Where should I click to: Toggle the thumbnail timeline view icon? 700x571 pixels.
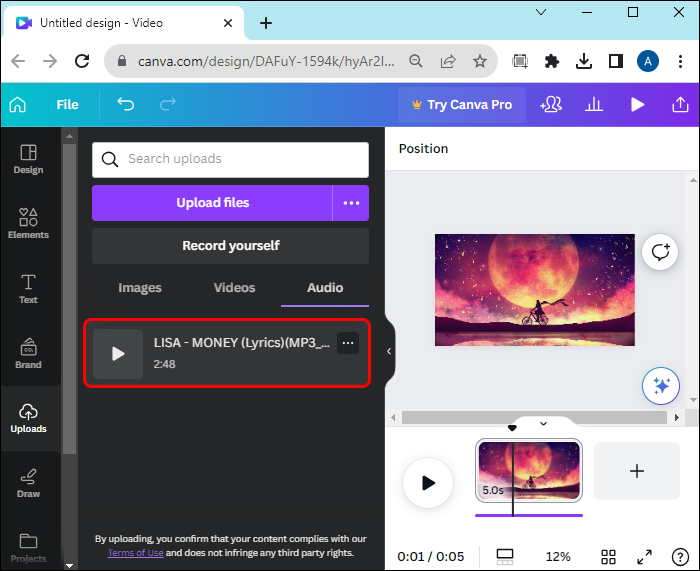tap(505, 557)
